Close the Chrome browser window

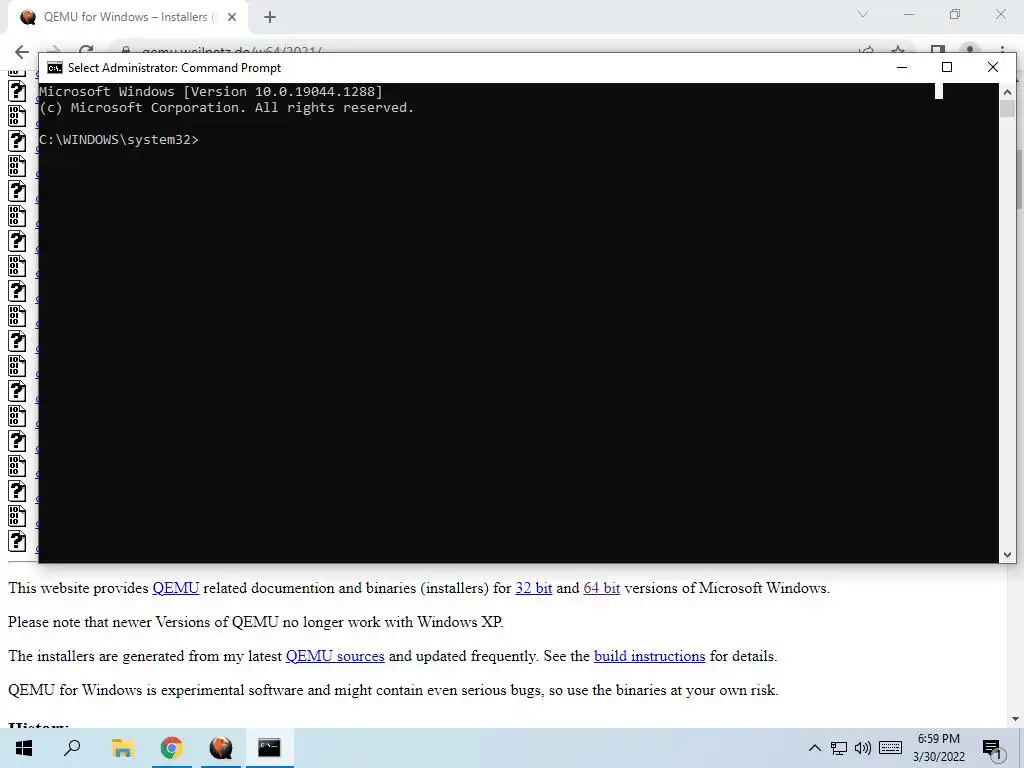pos(1000,14)
